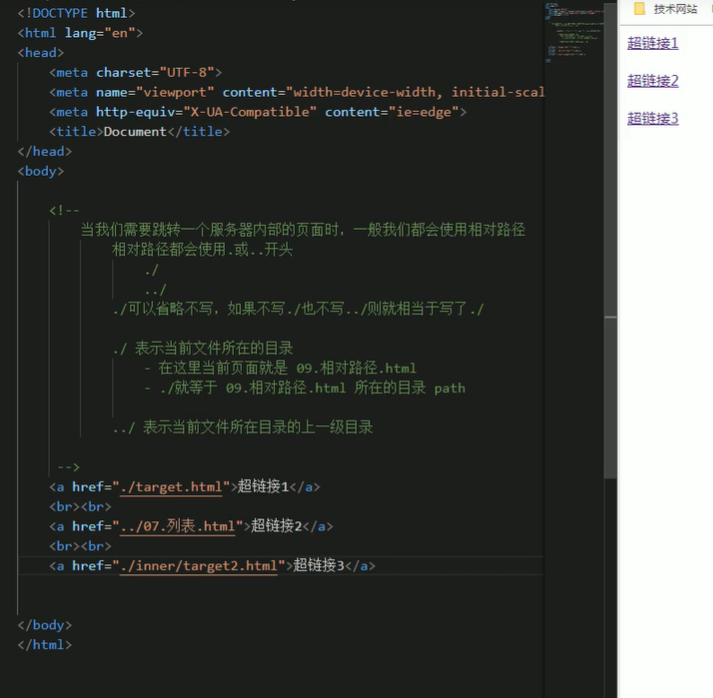Follow the ./target.html href path in code

coord(171,487)
